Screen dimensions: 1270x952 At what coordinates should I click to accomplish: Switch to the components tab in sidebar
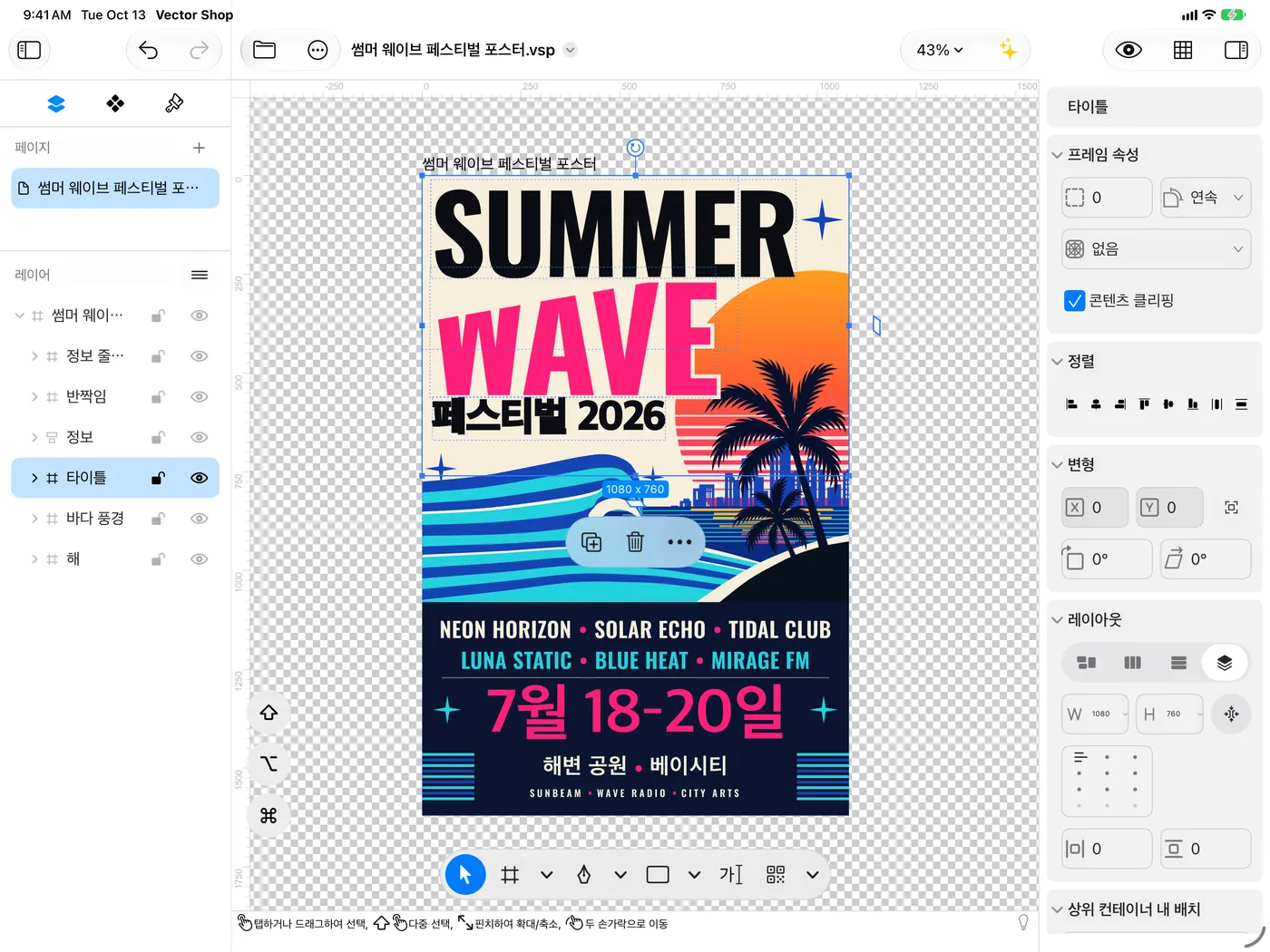[115, 103]
